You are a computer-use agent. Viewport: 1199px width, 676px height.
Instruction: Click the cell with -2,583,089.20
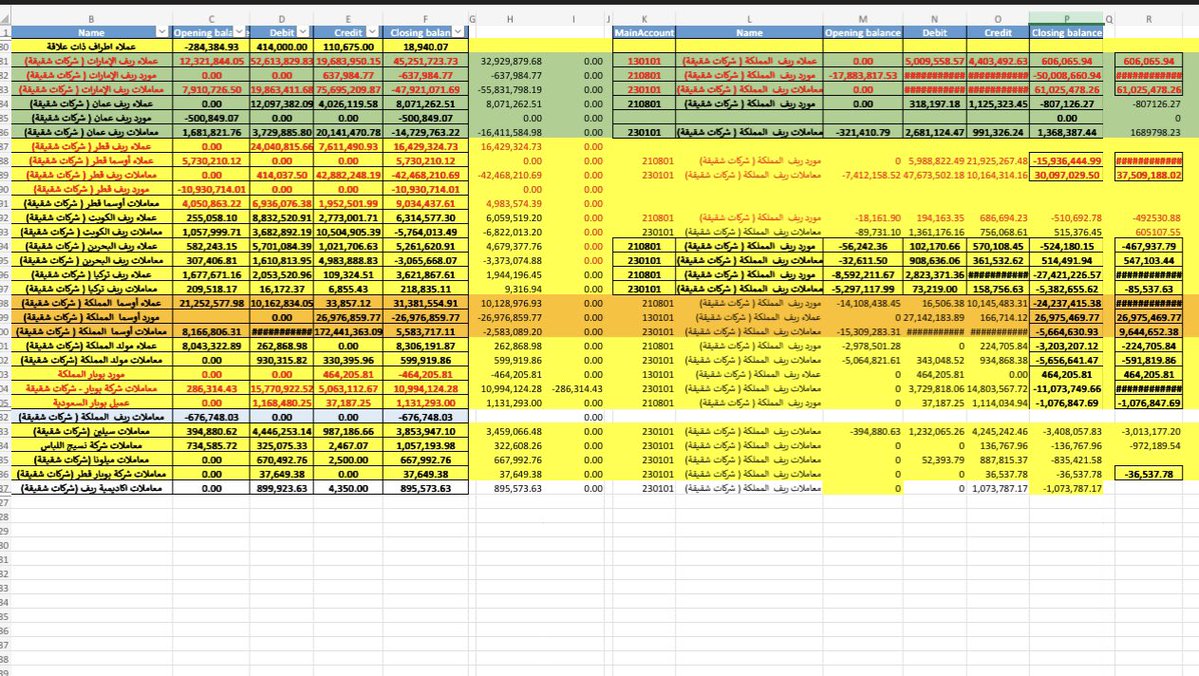click(x=510, y=332)
